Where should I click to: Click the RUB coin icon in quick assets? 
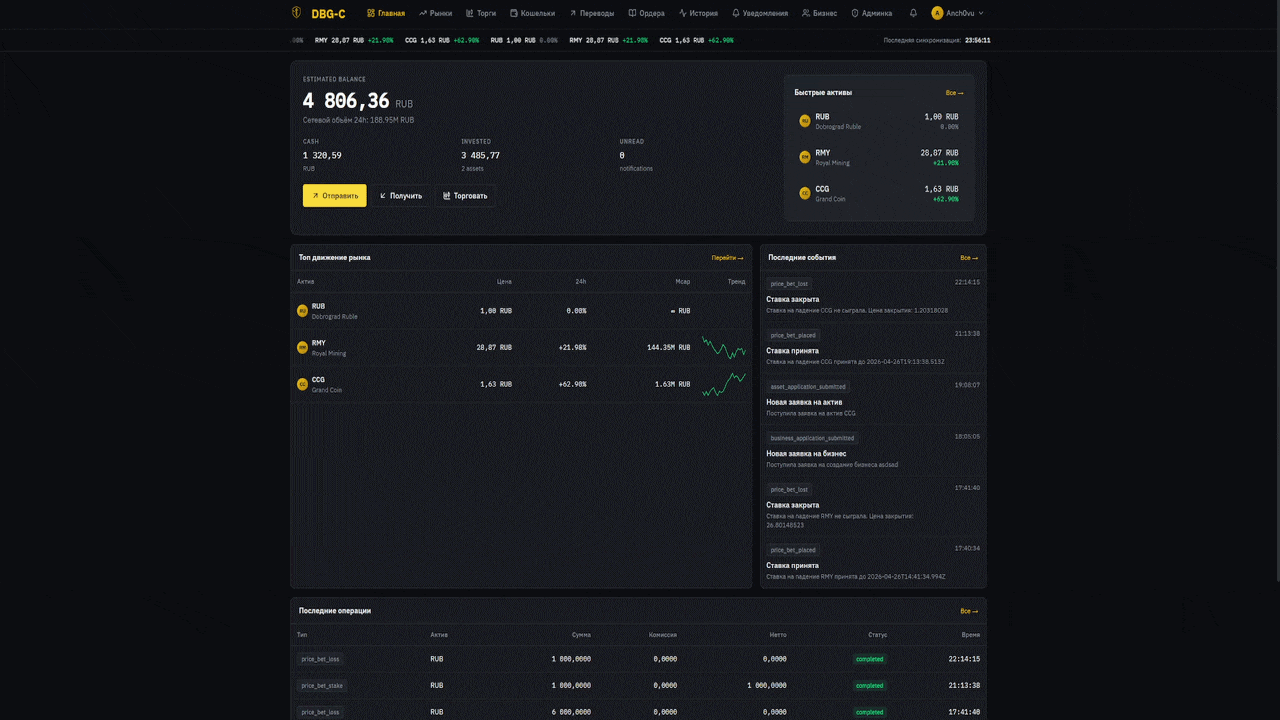[805, 121]
